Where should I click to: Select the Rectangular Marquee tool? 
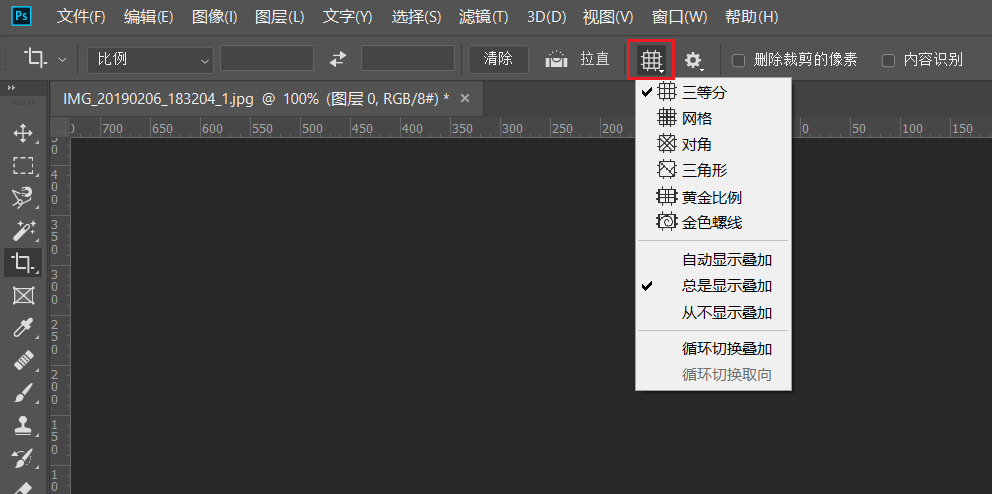point(23,166)
